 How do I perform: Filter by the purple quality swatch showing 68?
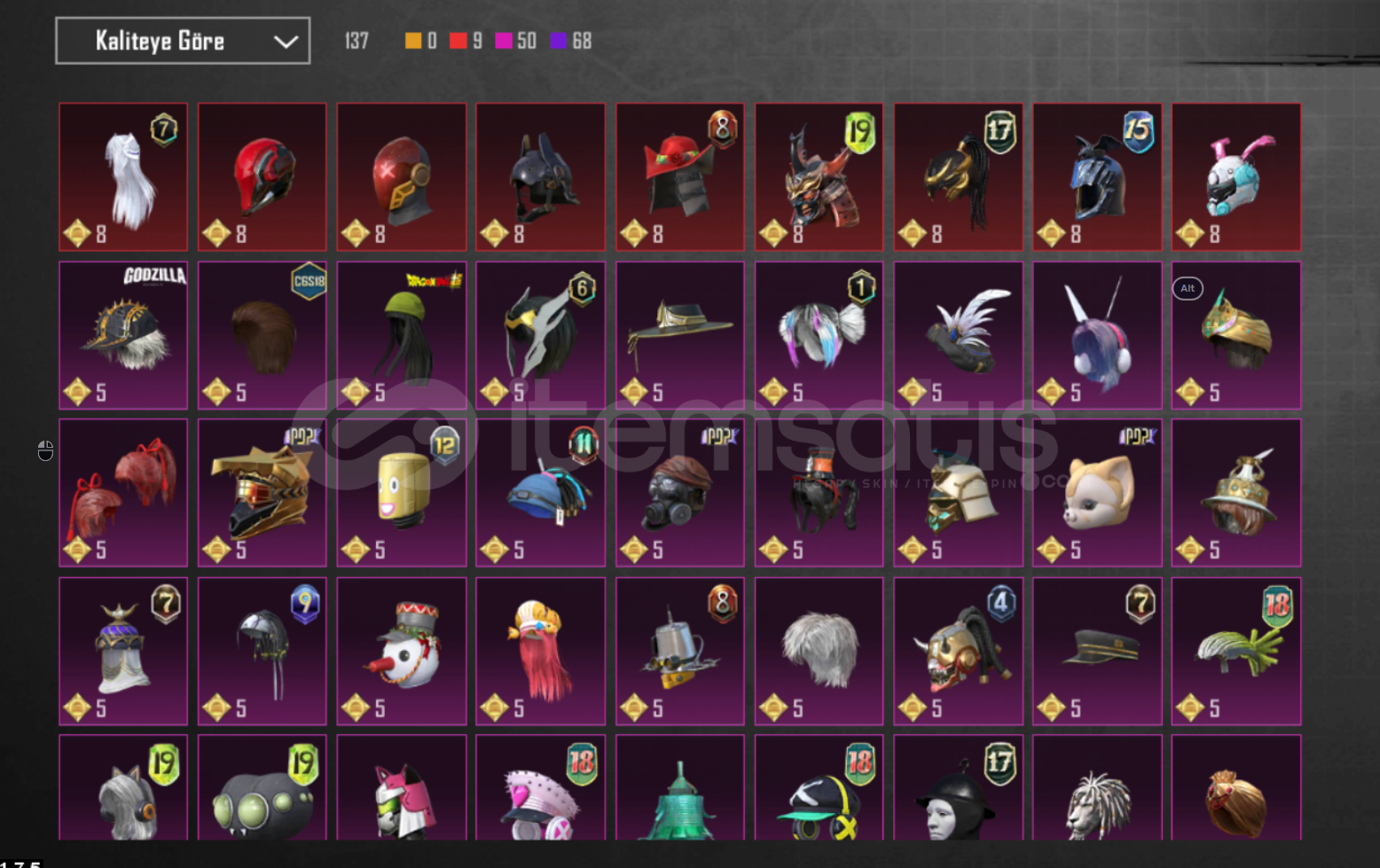[x=559, y=41]
